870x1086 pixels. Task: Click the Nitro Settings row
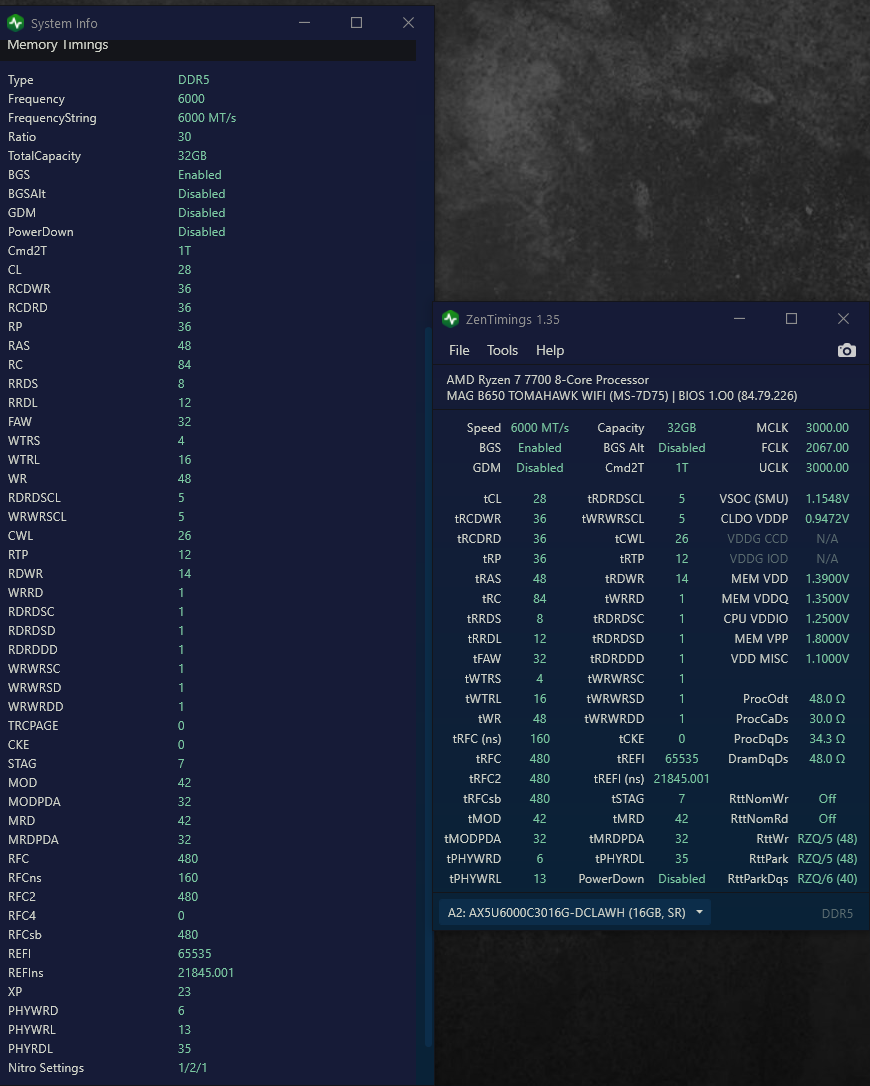[46, 1068]
